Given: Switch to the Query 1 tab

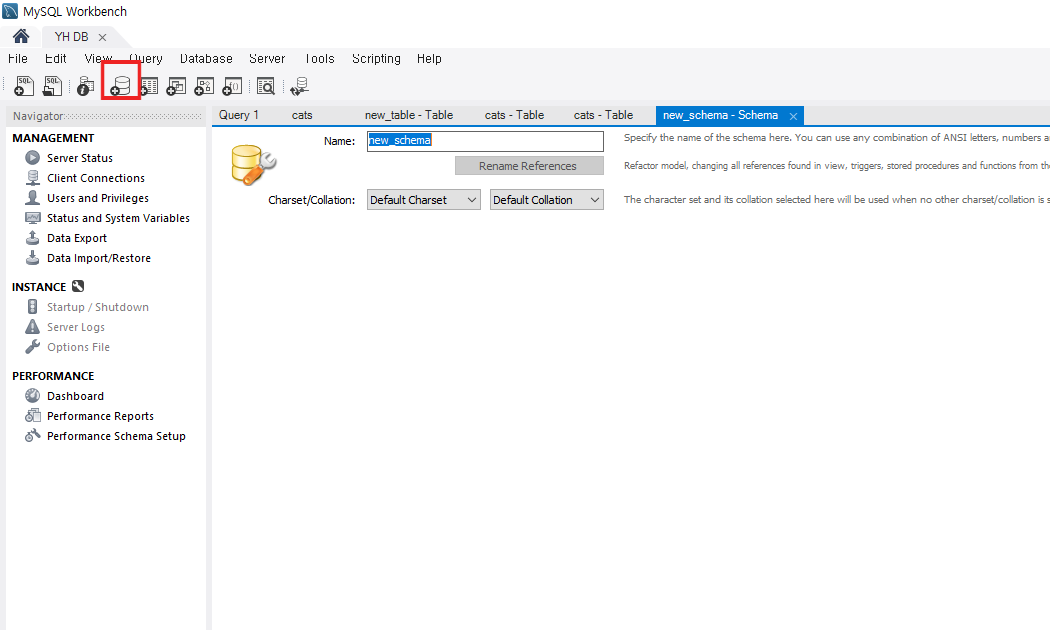Looking at the screenshot, I should (x=239, y=114).
